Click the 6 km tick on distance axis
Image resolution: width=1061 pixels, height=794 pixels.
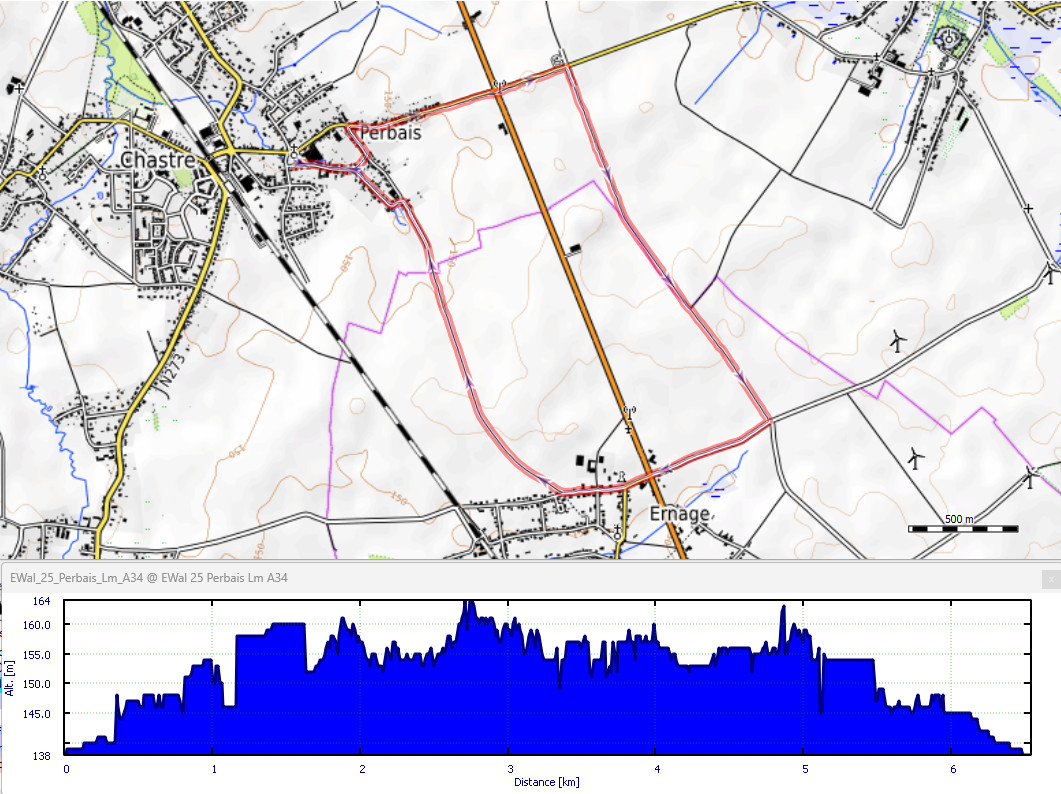click(953, 769)
